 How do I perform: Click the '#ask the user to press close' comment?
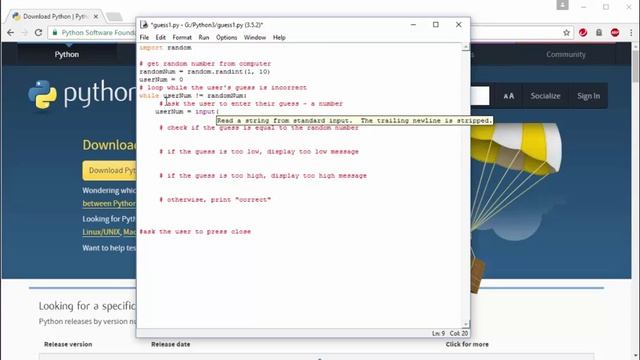195,231
